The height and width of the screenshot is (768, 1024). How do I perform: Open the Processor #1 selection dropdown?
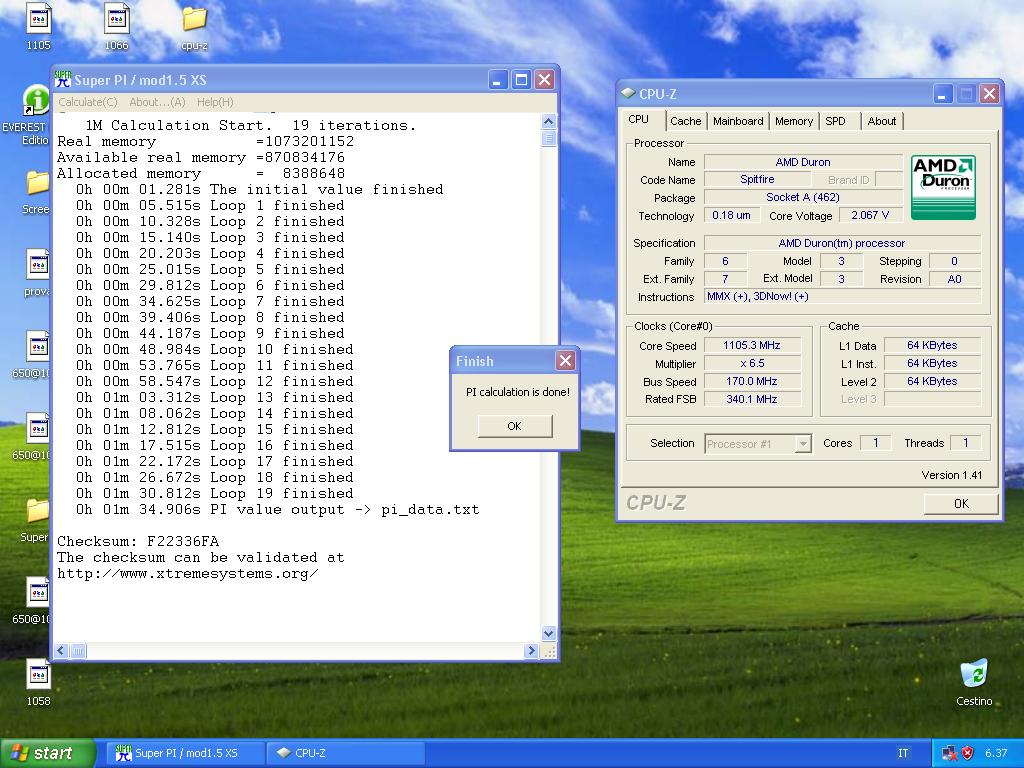click(803, 444)
